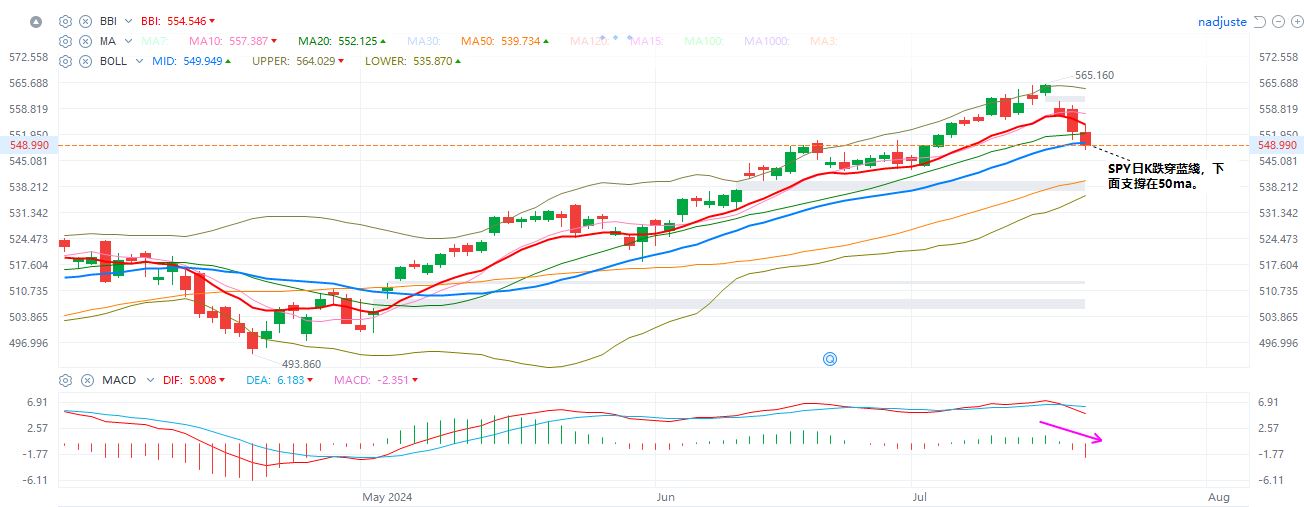Collapse the indicator list with the round arrow icon
This screenshot has height=507, width=1304.
37,21
